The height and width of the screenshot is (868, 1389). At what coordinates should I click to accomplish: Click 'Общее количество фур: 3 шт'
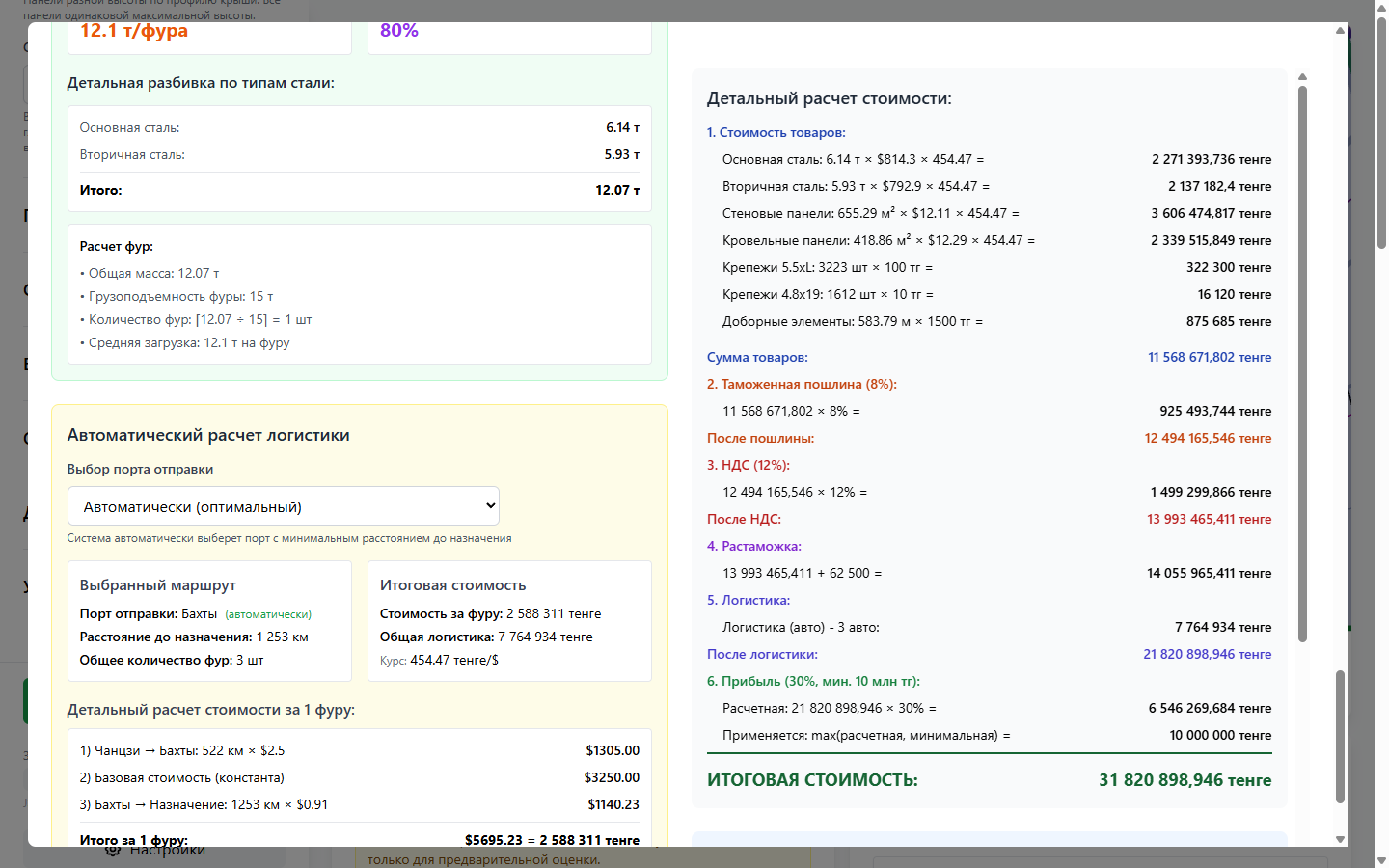click(x=172, y=660)
